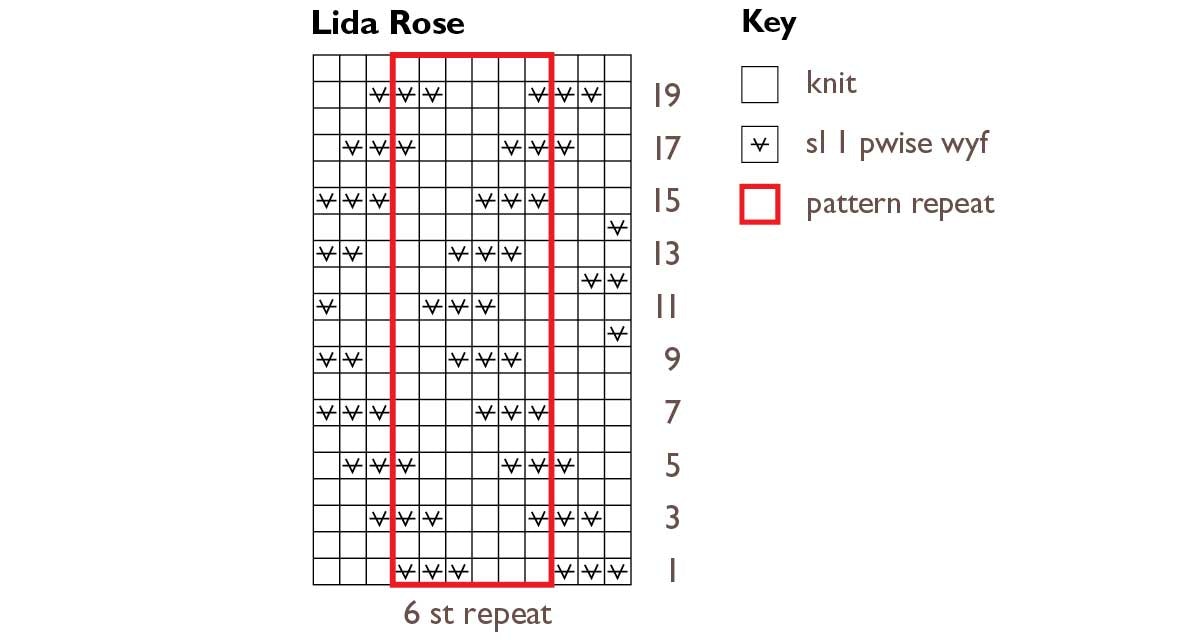
Task: Click row number 7
Action: (x=672, y=412)
